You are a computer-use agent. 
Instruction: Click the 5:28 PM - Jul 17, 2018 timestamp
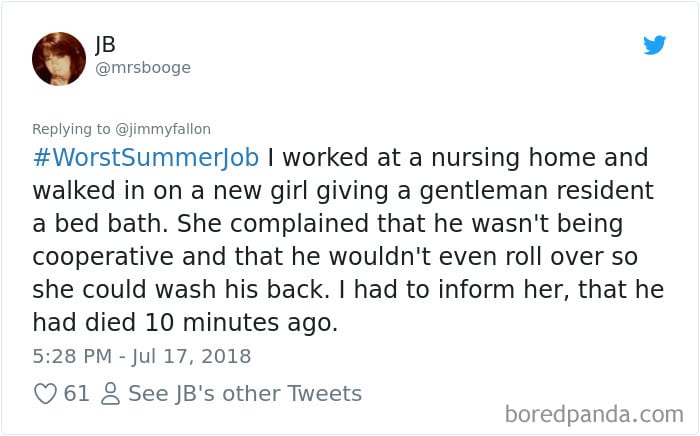tap(142, 356)
